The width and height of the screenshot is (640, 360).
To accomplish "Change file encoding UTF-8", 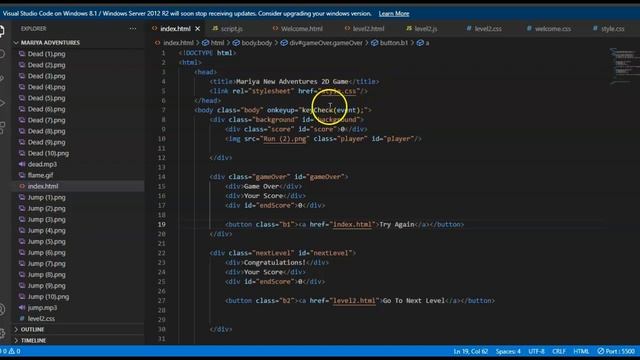I will [x=536, y=351].
